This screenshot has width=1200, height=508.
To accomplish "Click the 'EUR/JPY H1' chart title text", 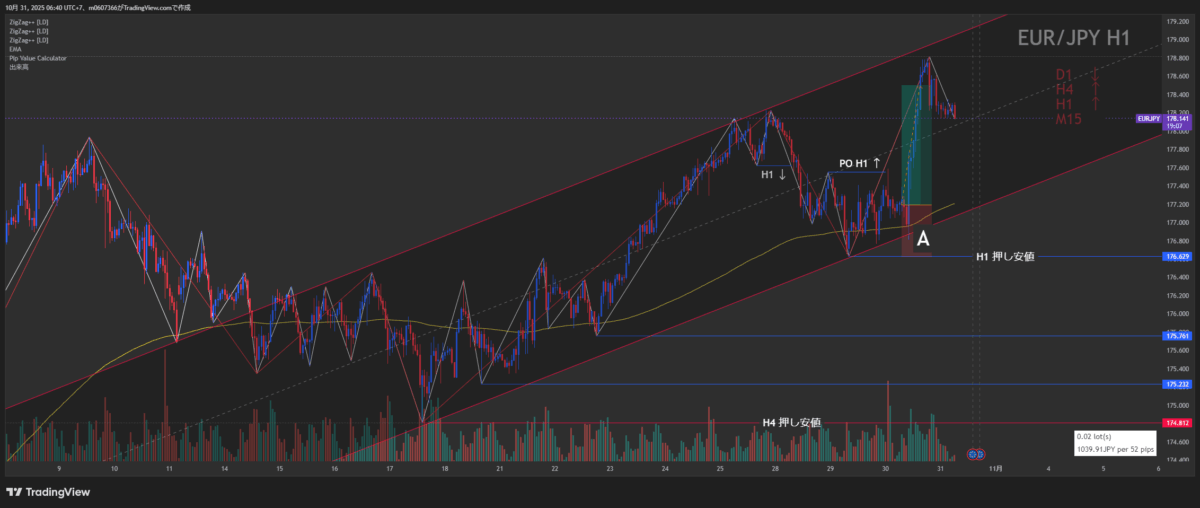I will [1073, 38].
